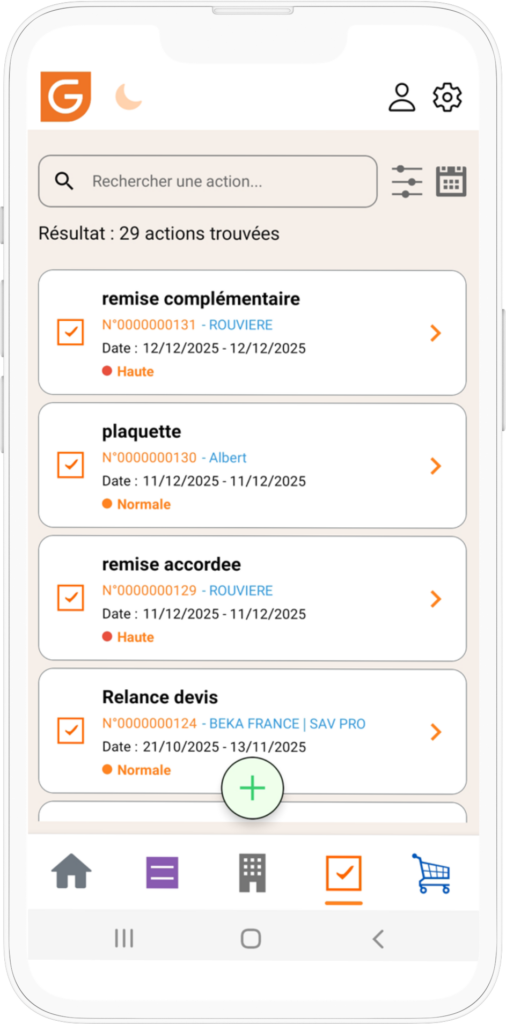The height and width of the screenshot is (1024, 506).
Task: Expand 'remise accordee' with its chevron
Action: [435, 599]
